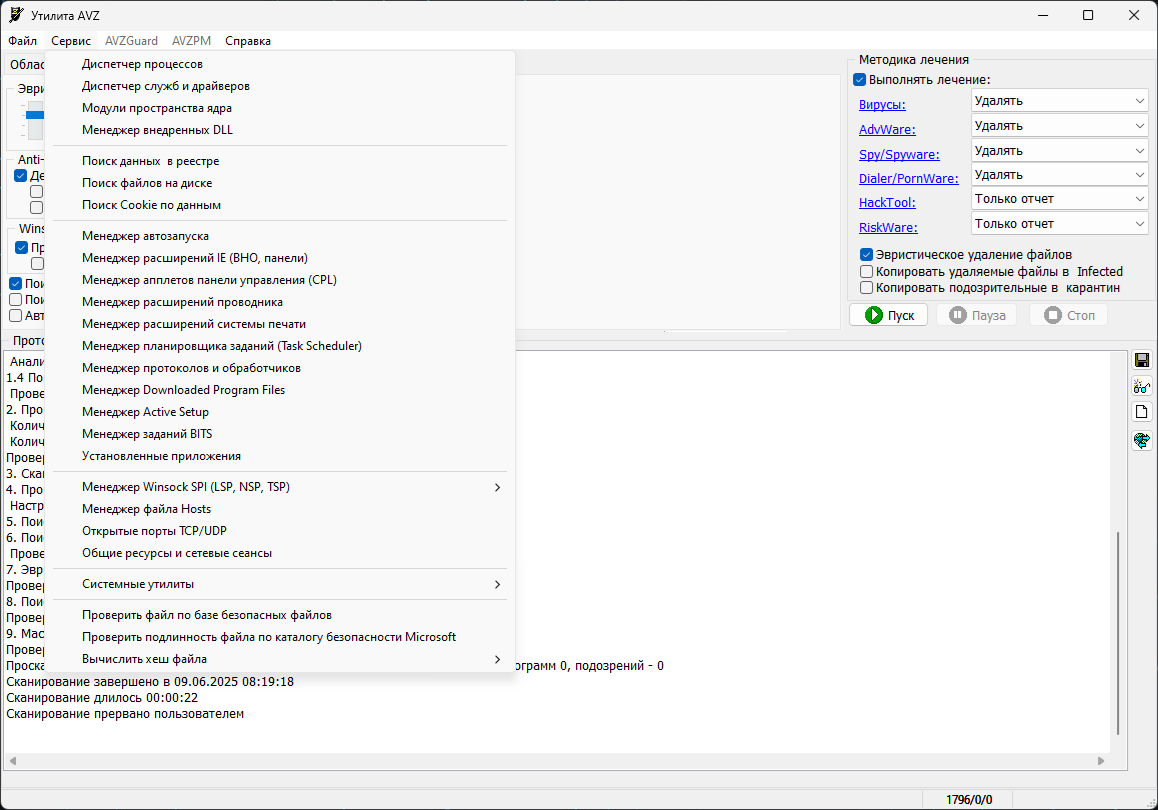Open the Spy/Spyware action dropdown
Screen dimensions: 1158x810
coord(1060,151)
